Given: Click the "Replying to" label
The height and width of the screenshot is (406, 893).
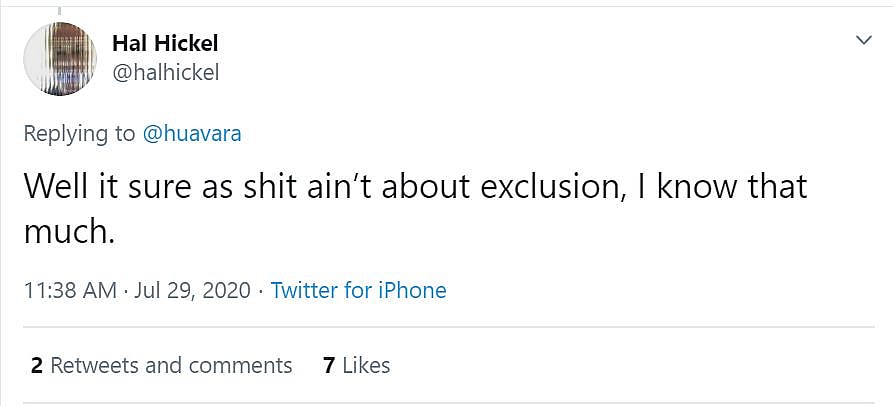Looking at the screenshot, I should click(80, 133).
